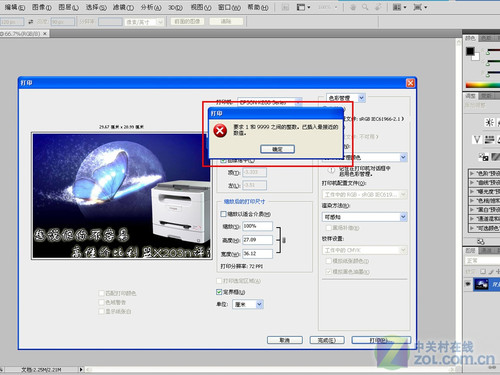Open the 可感知 rendering intent dropdown
This screenshot has height=375, width=500.
pos(365,217)
